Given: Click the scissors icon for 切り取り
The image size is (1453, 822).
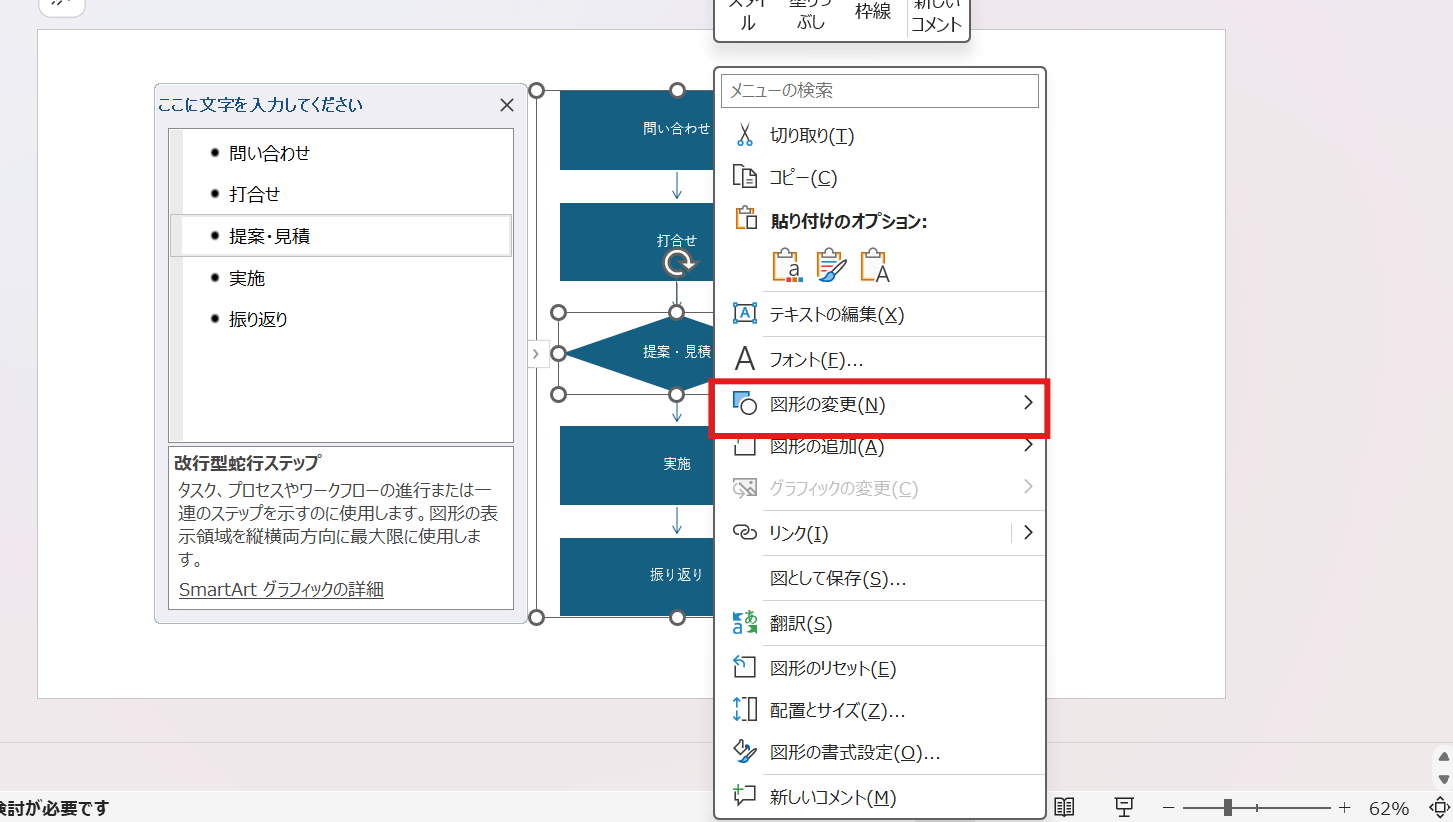Looking at the screenshot, I should pos(745,134).
